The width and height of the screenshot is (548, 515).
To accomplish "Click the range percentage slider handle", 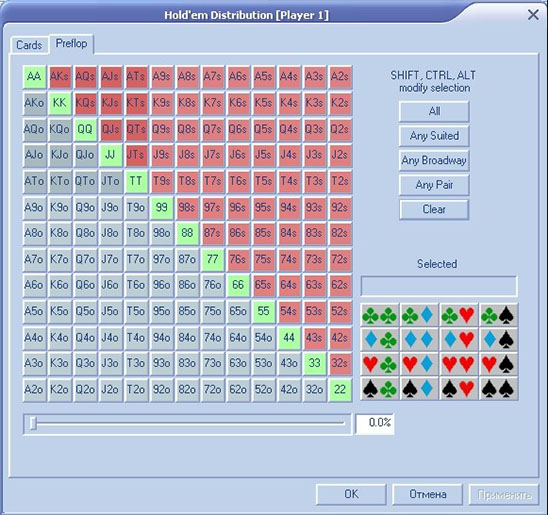I will [33, 423].
